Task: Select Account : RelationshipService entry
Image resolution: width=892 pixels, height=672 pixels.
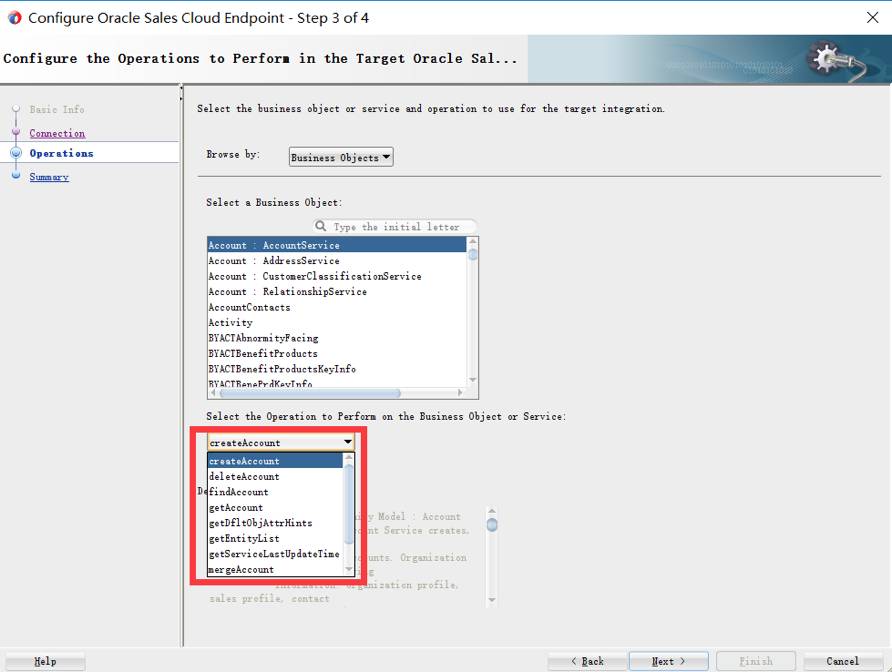Action: 337,291
